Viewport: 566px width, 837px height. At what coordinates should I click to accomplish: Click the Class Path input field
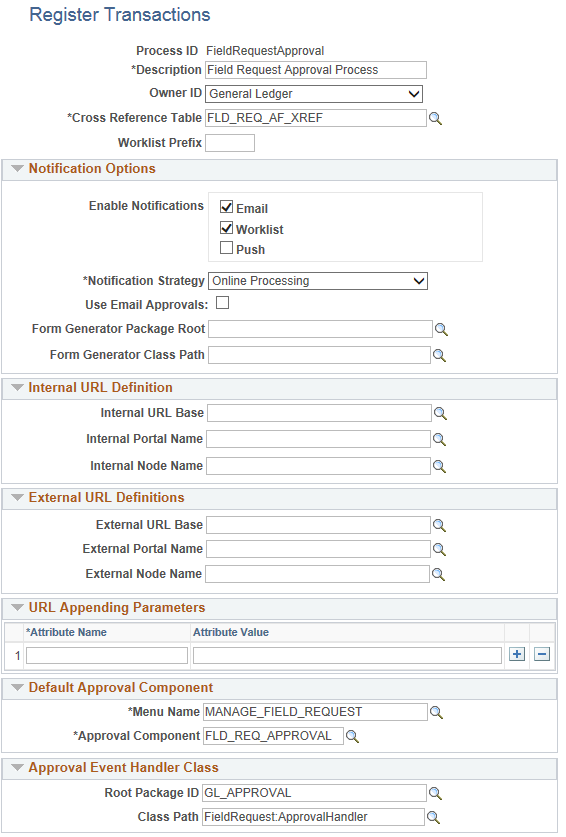pos(313,817)
